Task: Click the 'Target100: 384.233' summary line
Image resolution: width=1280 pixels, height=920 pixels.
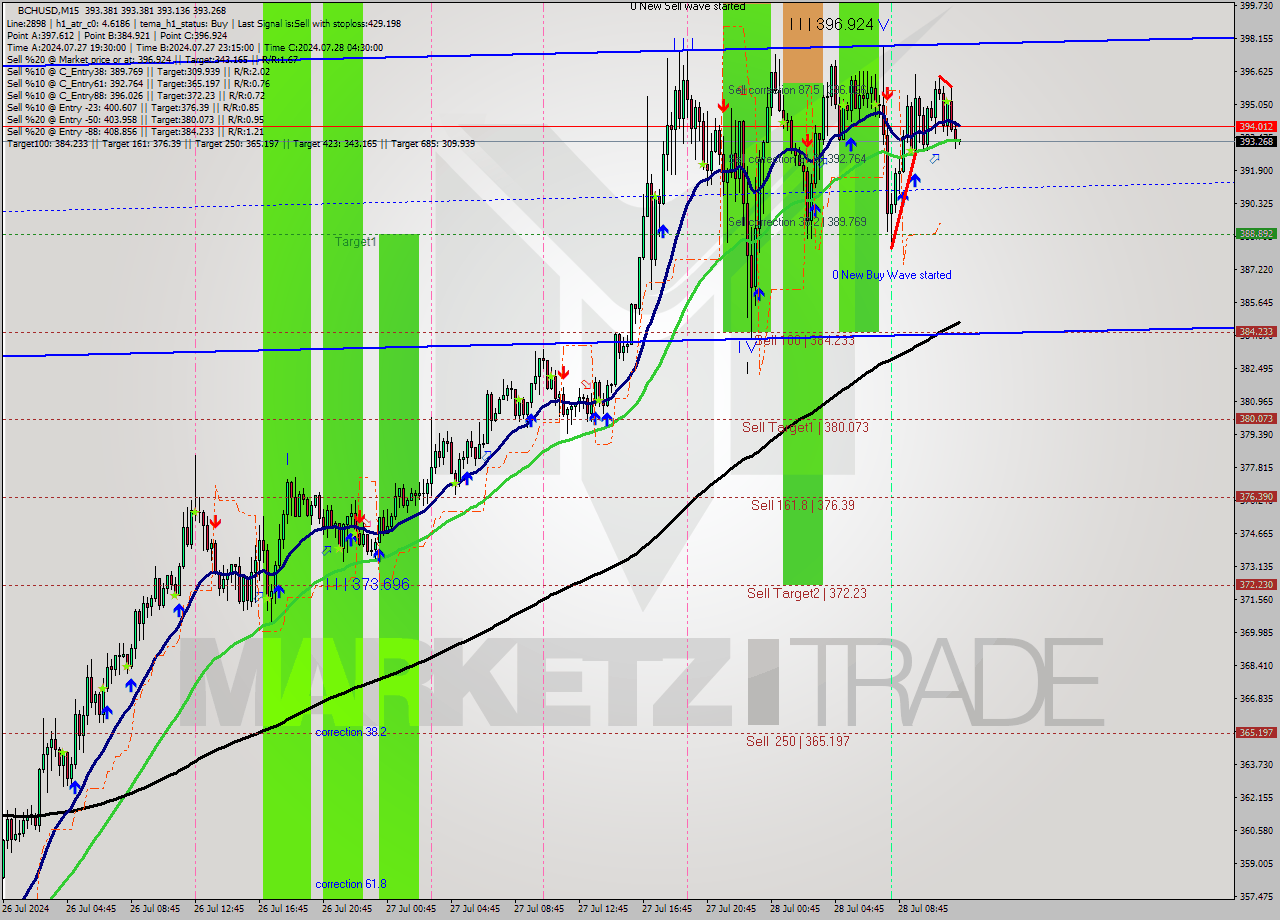Action: [x=241, y=143]
